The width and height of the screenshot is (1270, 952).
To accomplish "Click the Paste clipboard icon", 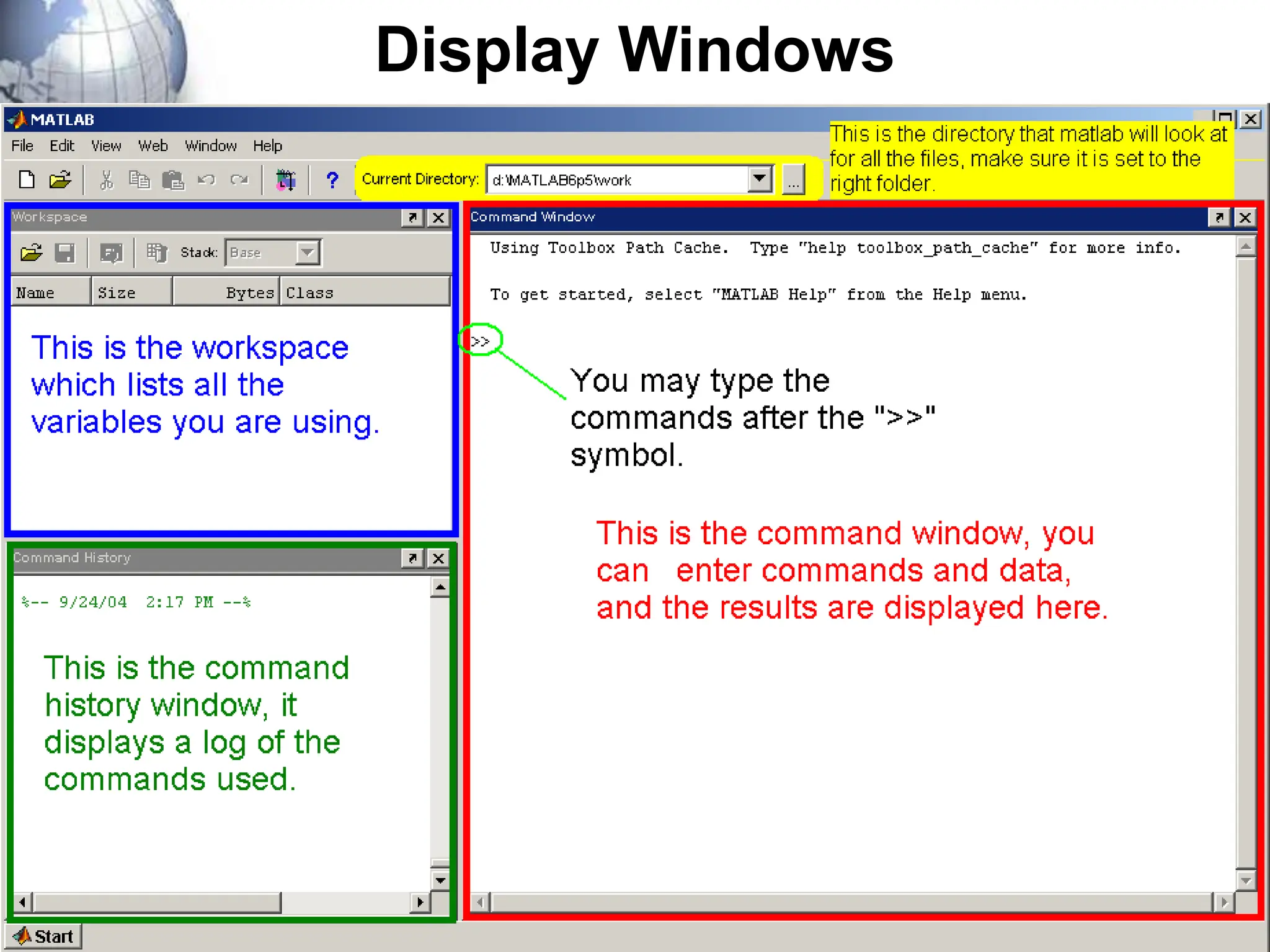I will (x=173, y=180).
